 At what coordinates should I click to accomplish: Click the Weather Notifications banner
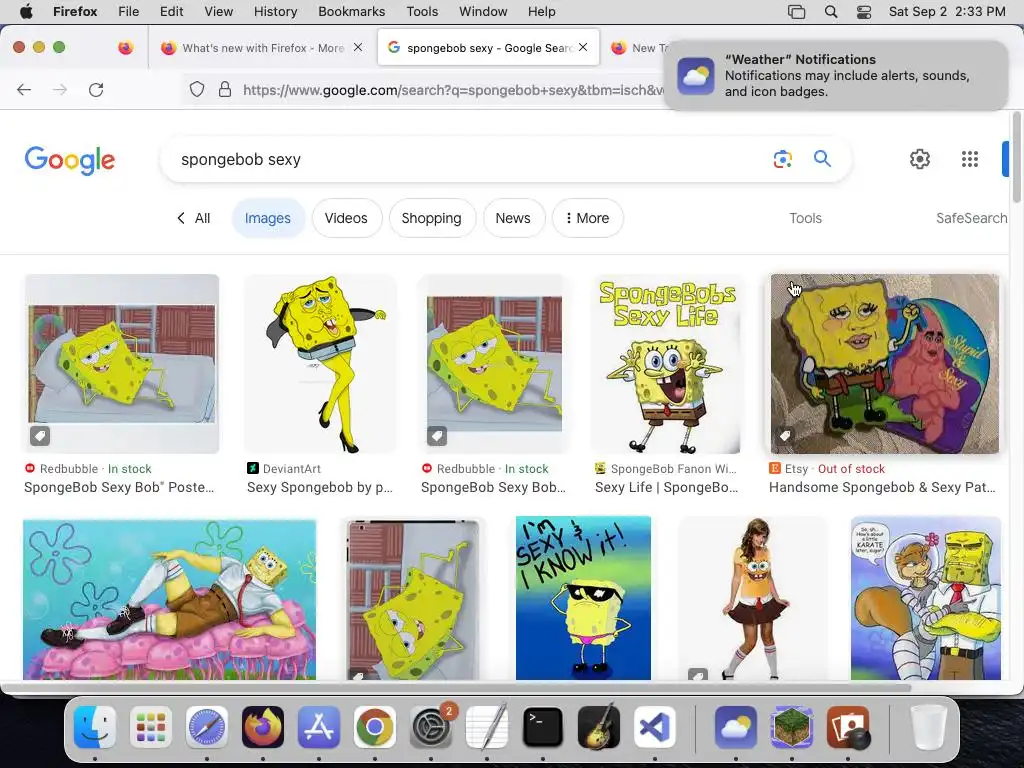836,75
